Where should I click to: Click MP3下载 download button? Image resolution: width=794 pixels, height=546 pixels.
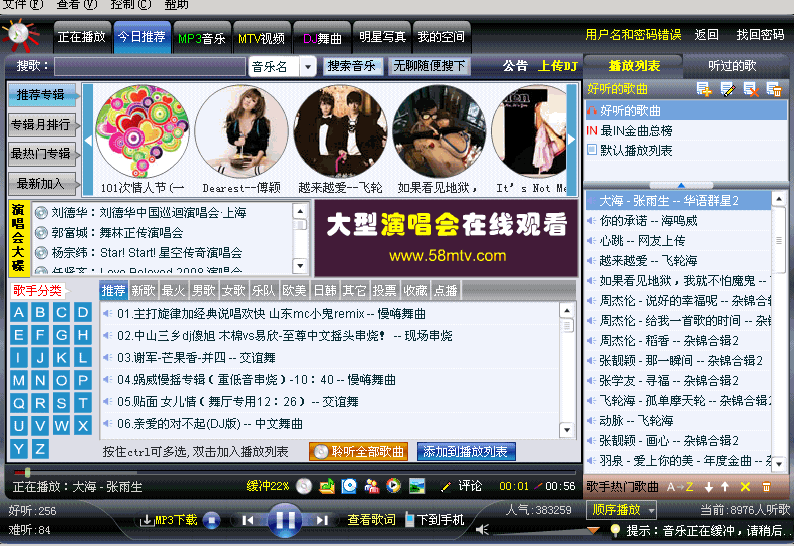[169, 520]
